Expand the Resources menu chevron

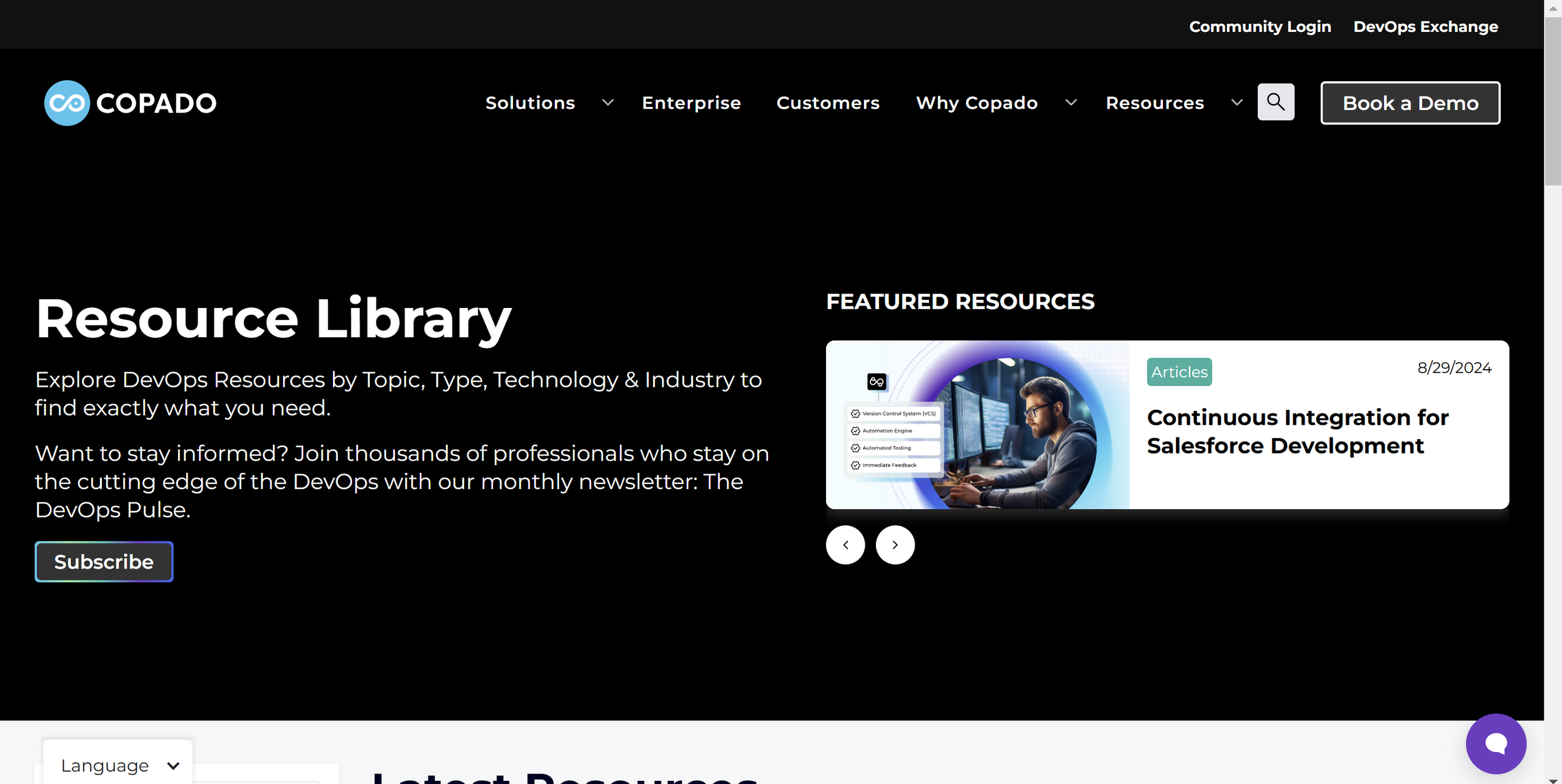click(1236, 102)
